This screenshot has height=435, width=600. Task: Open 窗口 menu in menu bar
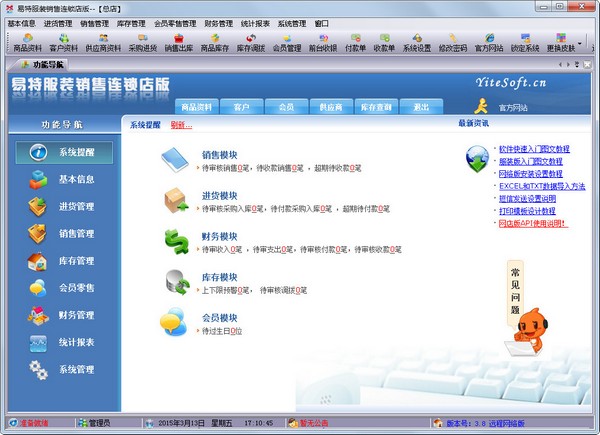(321, 24)
